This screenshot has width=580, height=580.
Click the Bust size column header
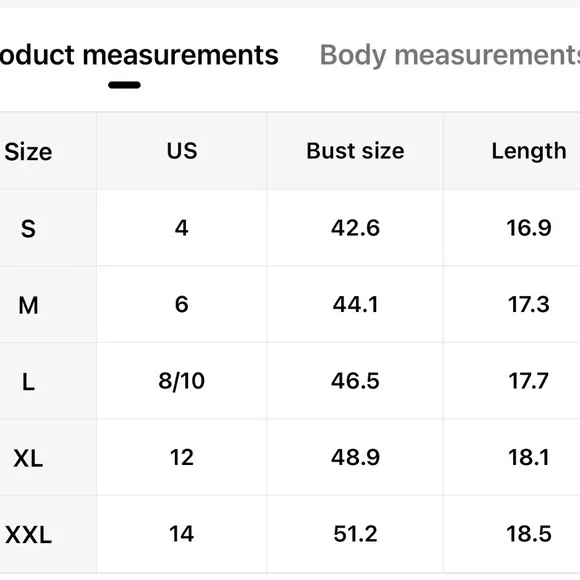355,151
